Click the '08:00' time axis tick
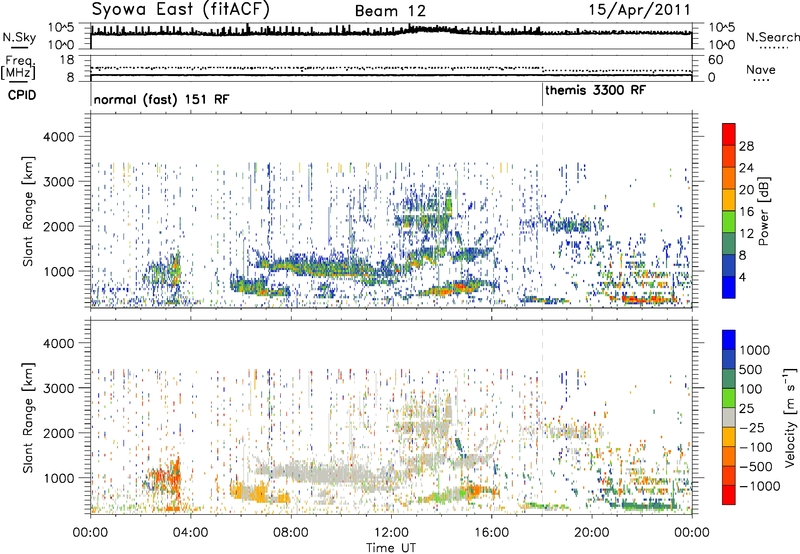This screenshot has height=554, width=800. point(291,533)
